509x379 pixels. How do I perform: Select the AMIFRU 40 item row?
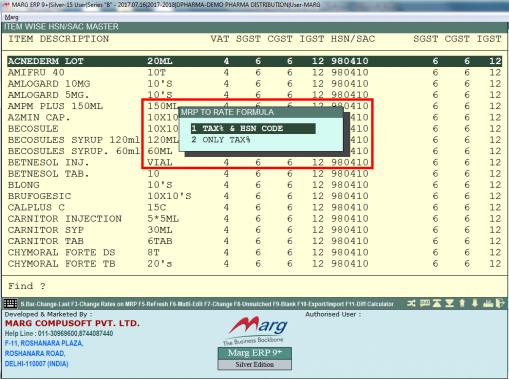(254, 72)
